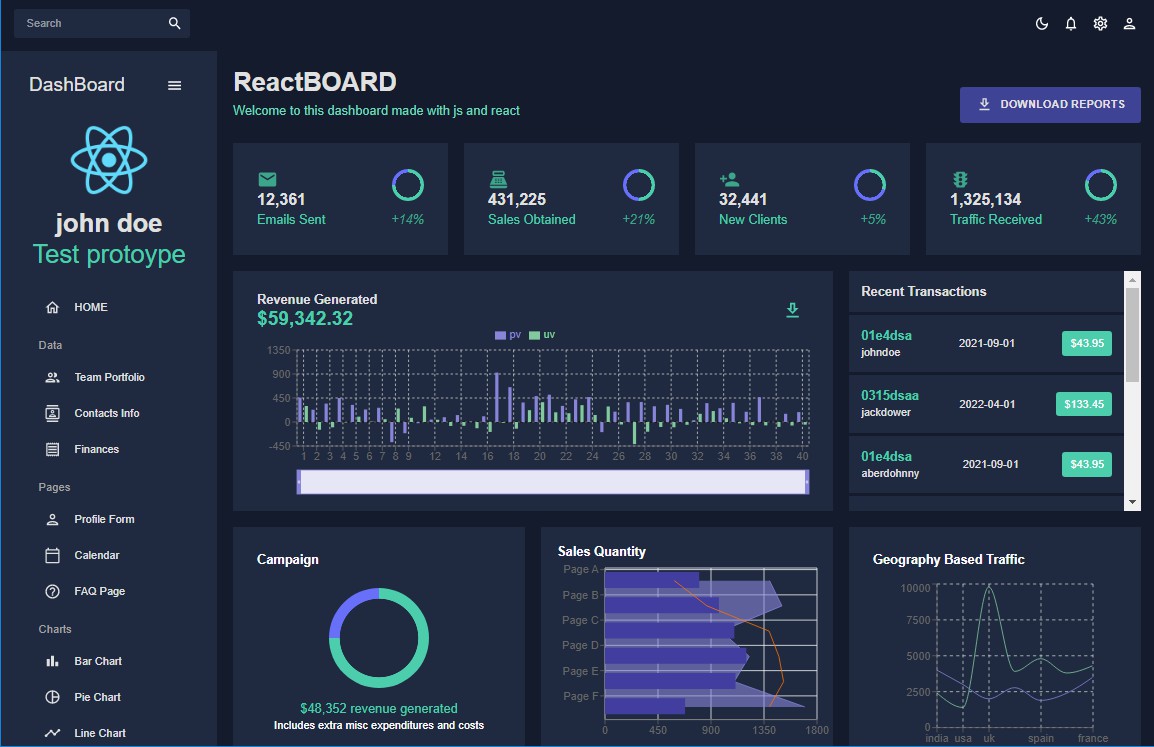The image size is (1154, 747).
Task: Click the download icon on Revenue Generated chart
Action: tap(792, 310)
